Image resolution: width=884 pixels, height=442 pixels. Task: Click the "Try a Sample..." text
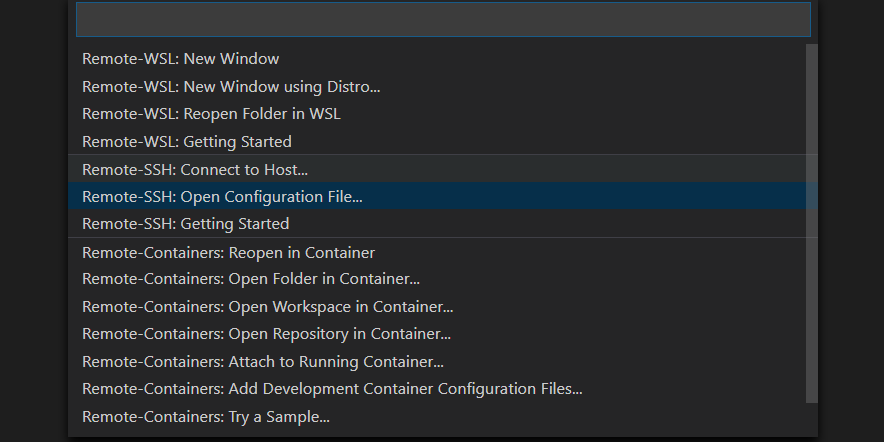[279, 417]
